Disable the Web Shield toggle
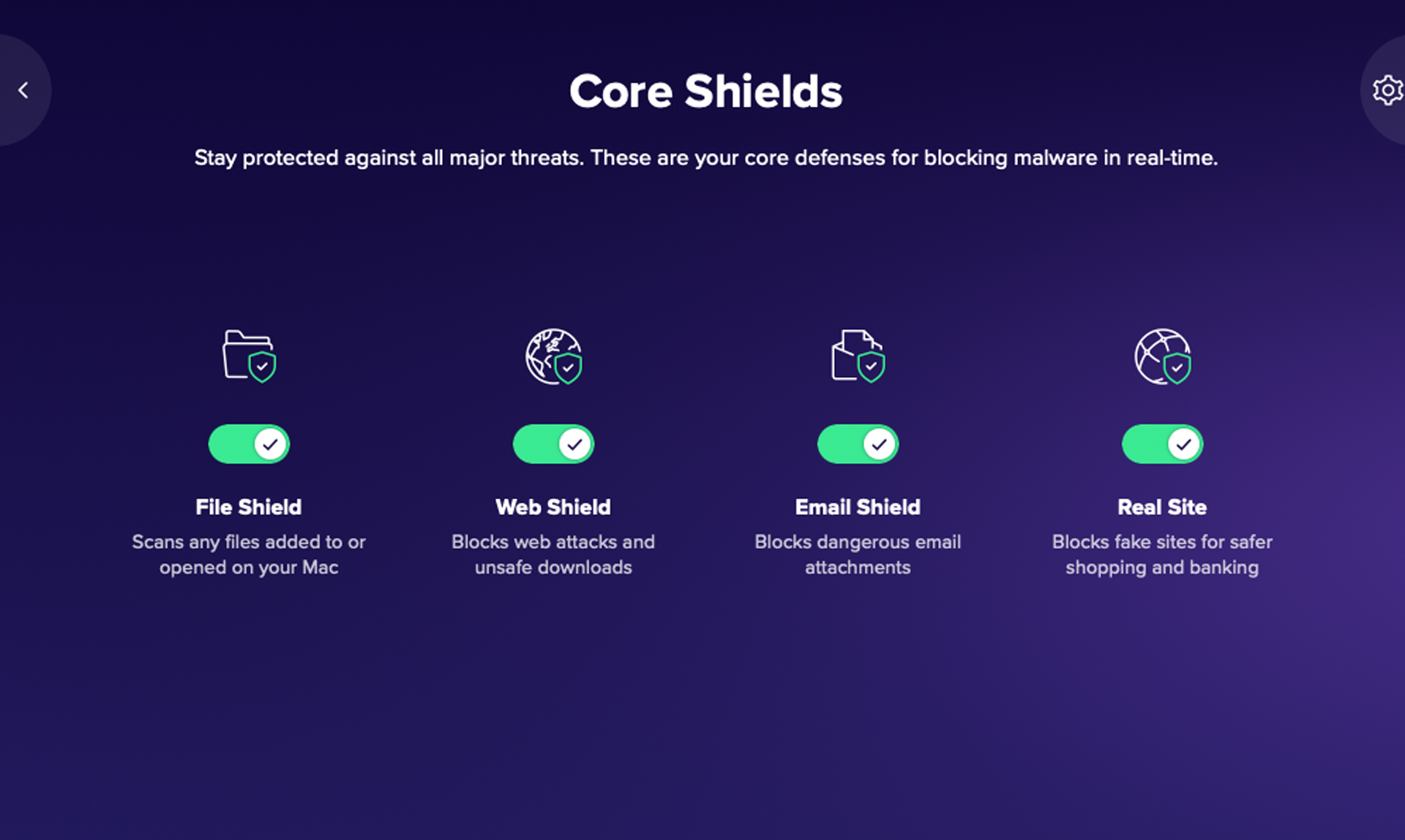 coord(553,444)
